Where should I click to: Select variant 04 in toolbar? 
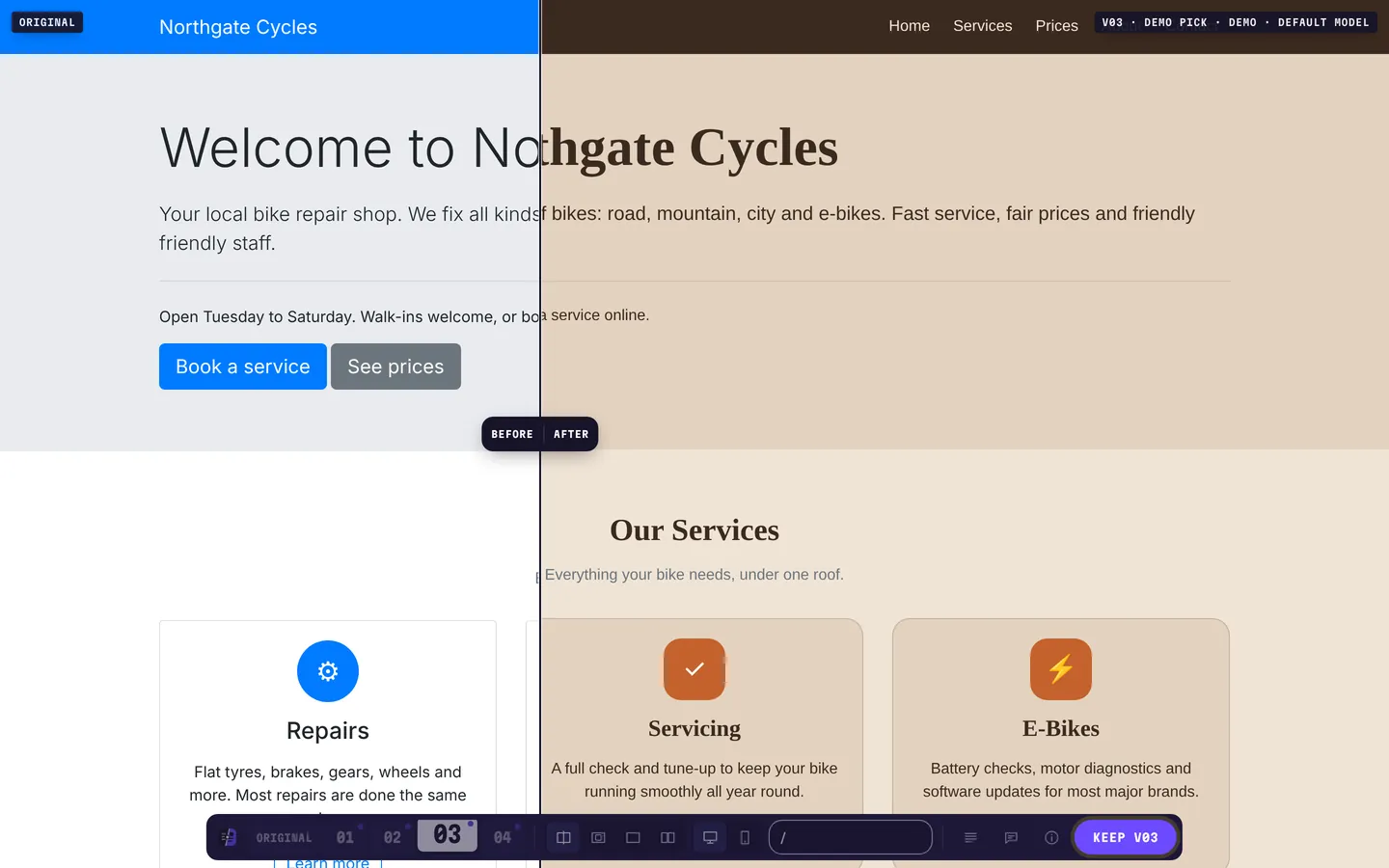[x=503, y=837]
